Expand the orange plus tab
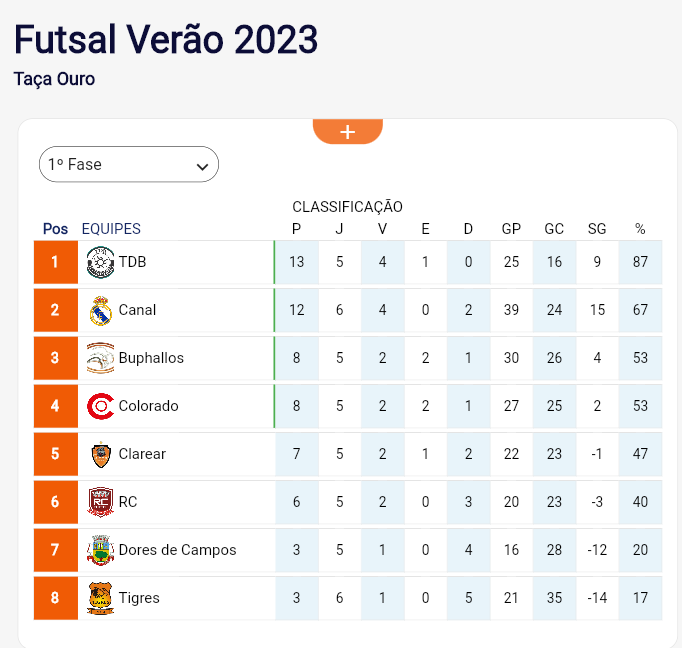The height and width of the screenshot is (648, 682). [348, 131]
